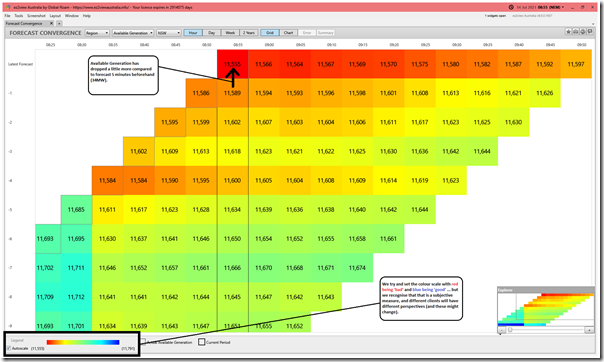Click the Summary view button
Image resolution: width=604 pixels, height=362 pixels.
325,33
